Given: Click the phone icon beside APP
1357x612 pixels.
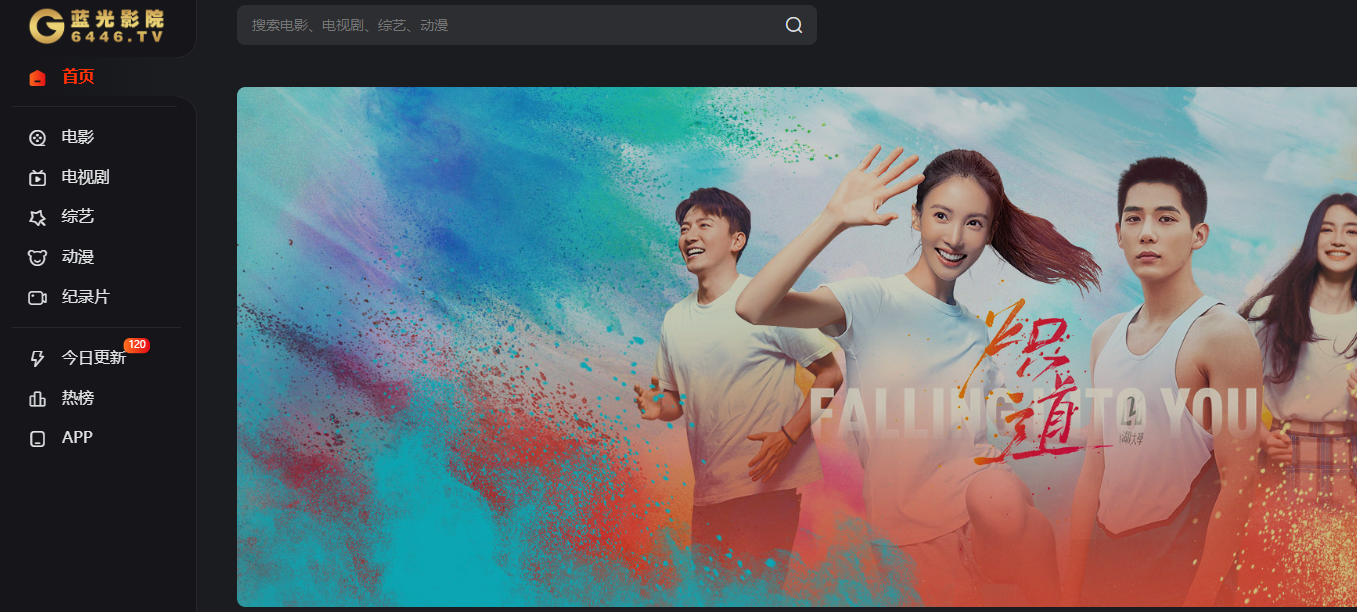Looking at the screenshot, I should point(38,439).
